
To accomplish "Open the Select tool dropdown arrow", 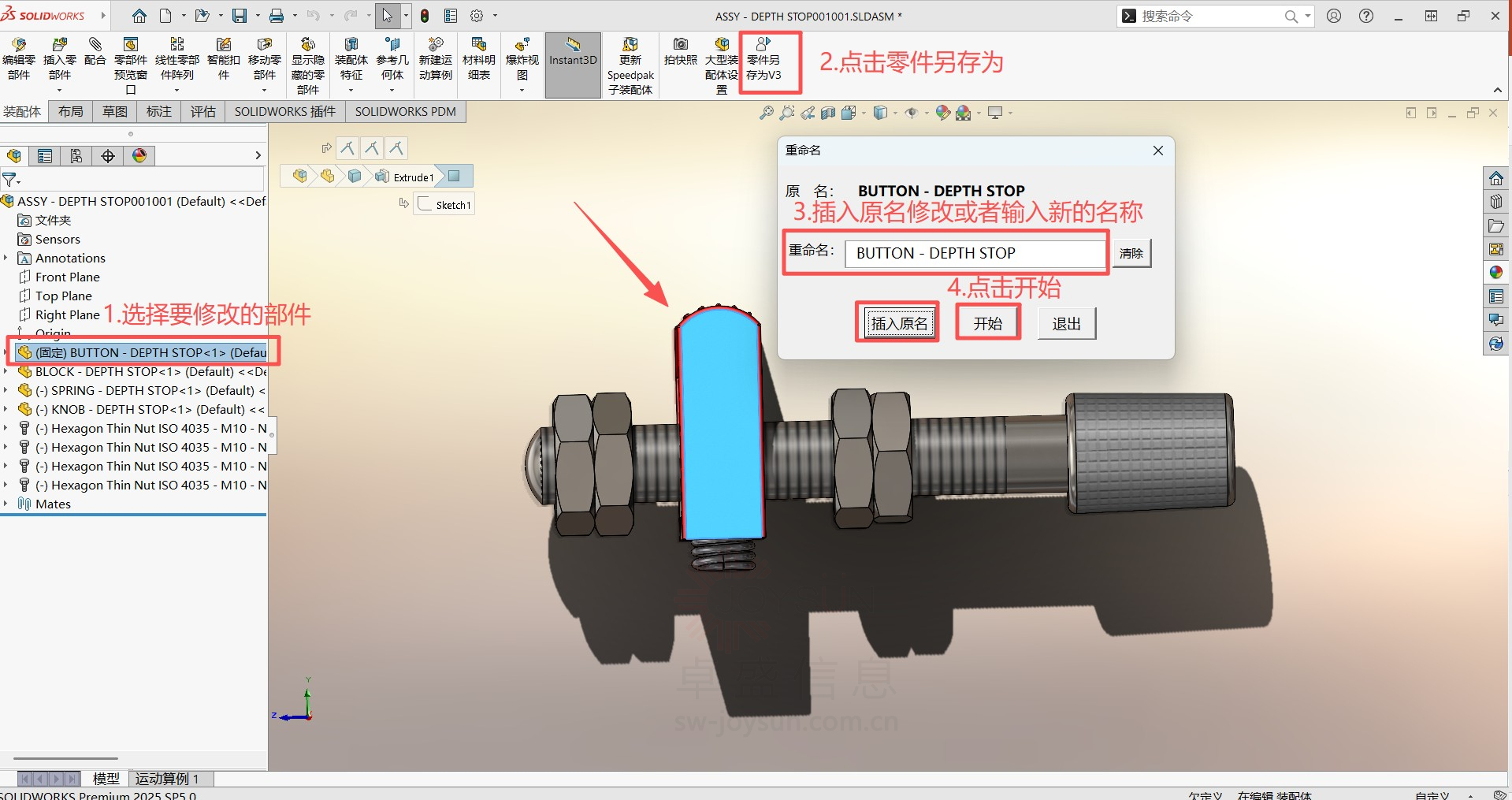I will click(x=407, y=16).
